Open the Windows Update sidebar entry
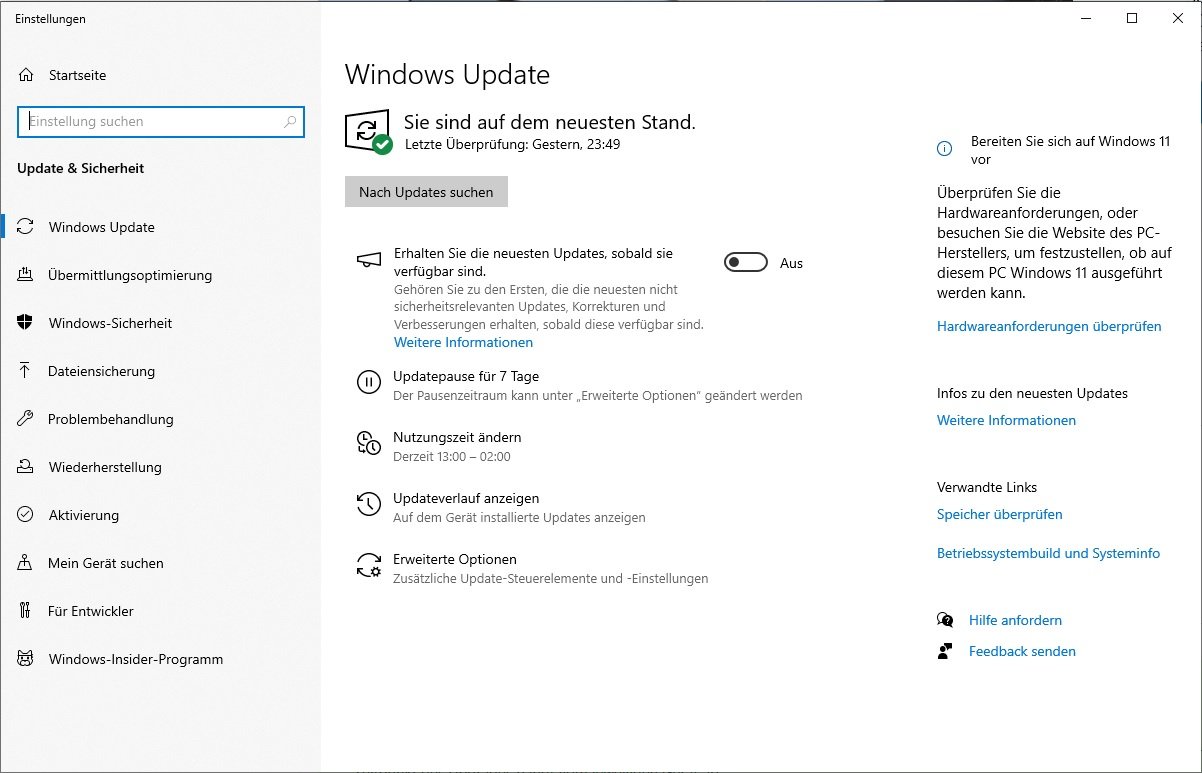This screenshot has width=1202, height=773. click(160, 227)
